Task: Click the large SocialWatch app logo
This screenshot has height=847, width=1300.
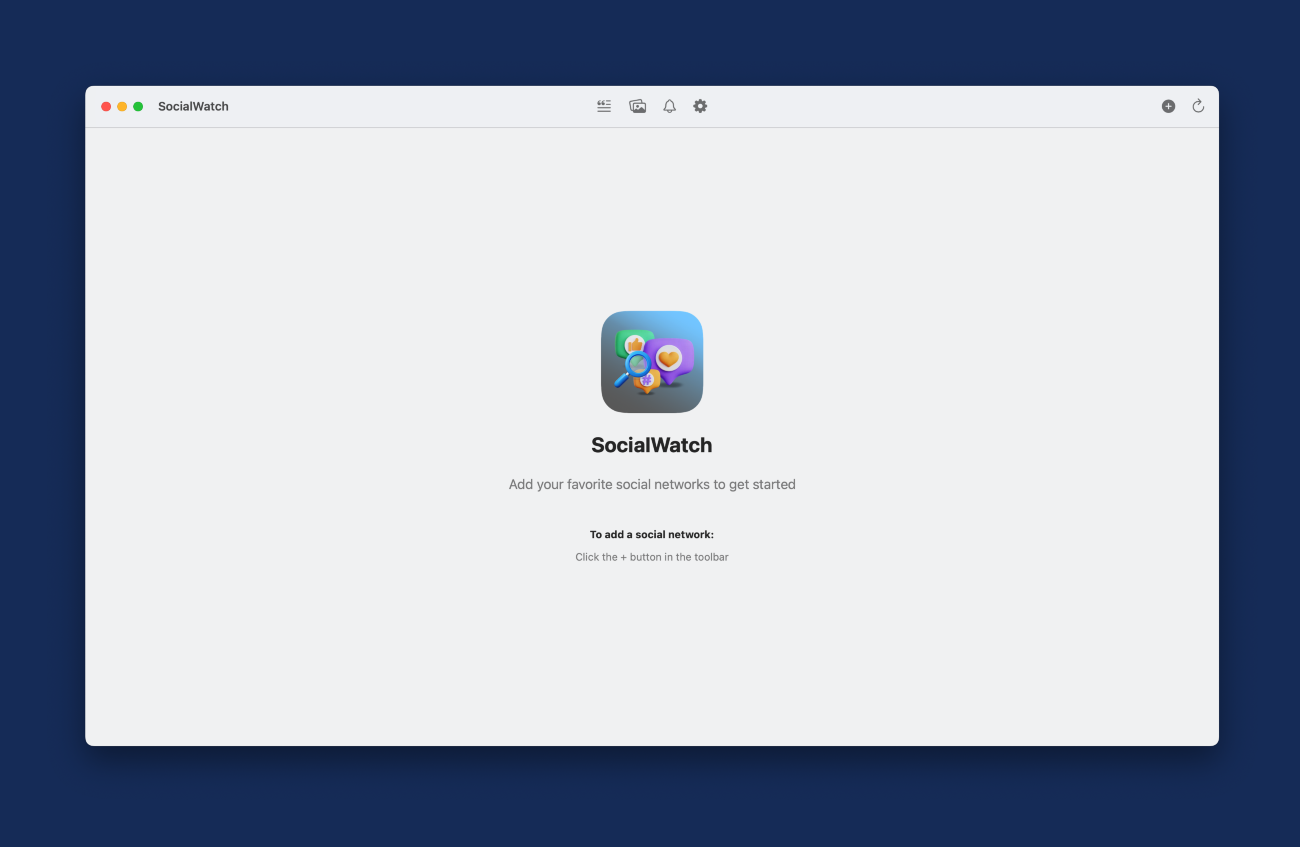Action: [x=652, y=362]
